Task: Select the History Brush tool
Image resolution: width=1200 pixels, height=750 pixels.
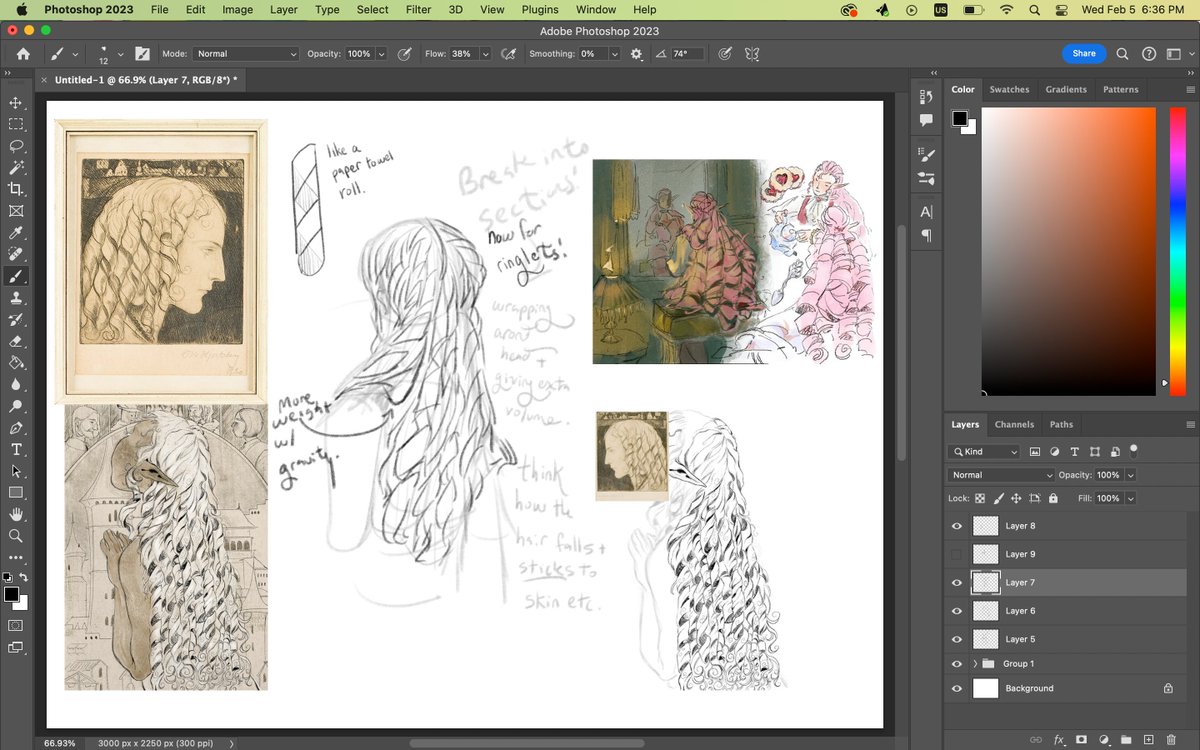Action: (16, 320)
